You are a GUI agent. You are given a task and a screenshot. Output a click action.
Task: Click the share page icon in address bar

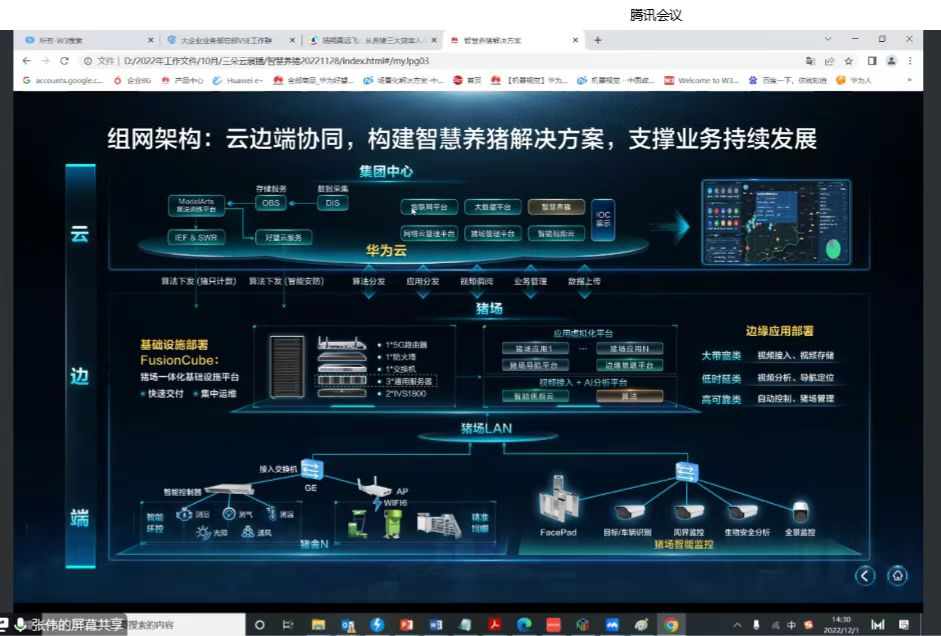pyautogui.click(x=829, y=61)
